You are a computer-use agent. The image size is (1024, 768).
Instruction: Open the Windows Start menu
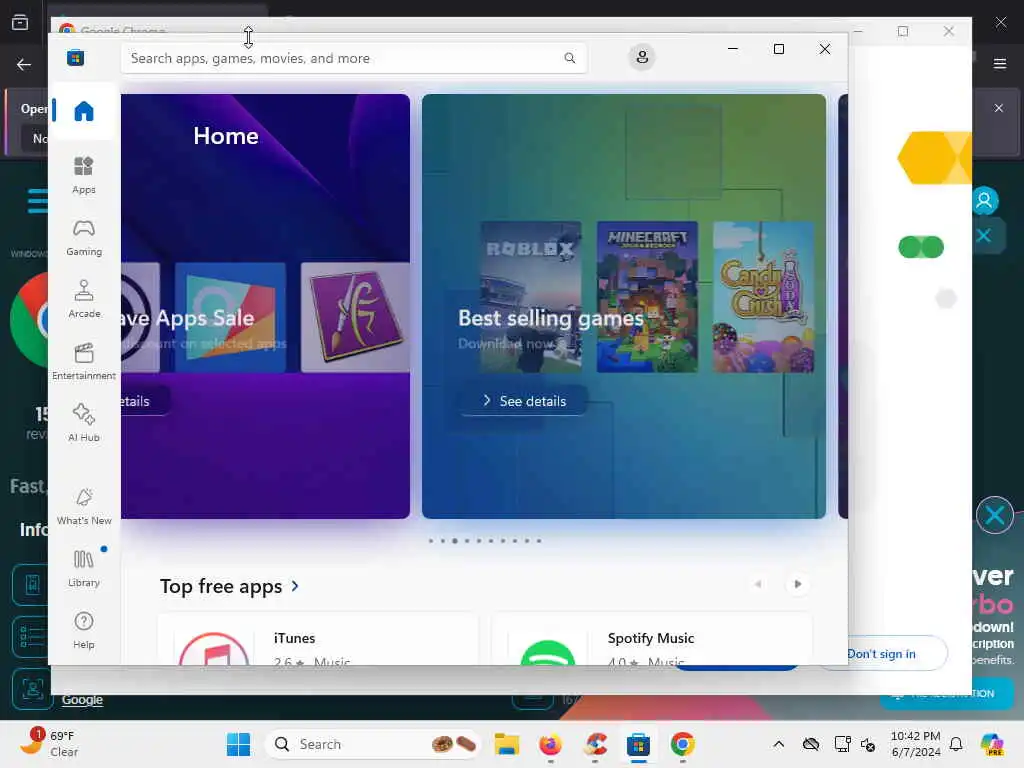(238, 744)
